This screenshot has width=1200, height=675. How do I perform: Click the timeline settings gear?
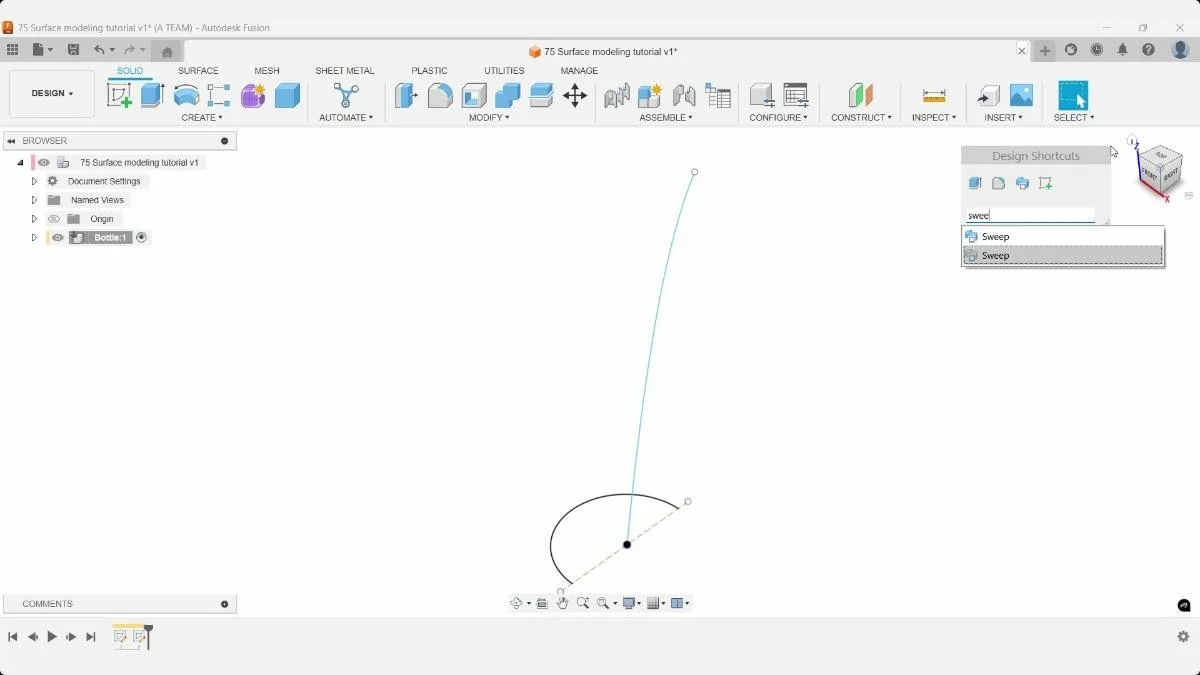(1183, 637)
